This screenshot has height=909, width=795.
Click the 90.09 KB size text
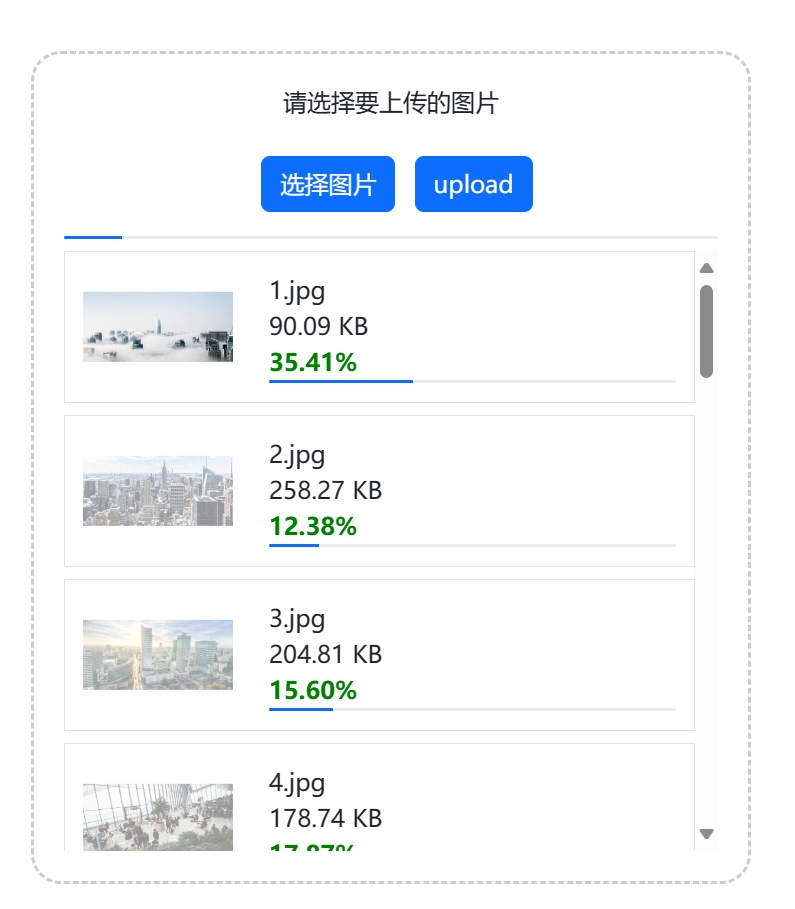click(x=319, y=326)
